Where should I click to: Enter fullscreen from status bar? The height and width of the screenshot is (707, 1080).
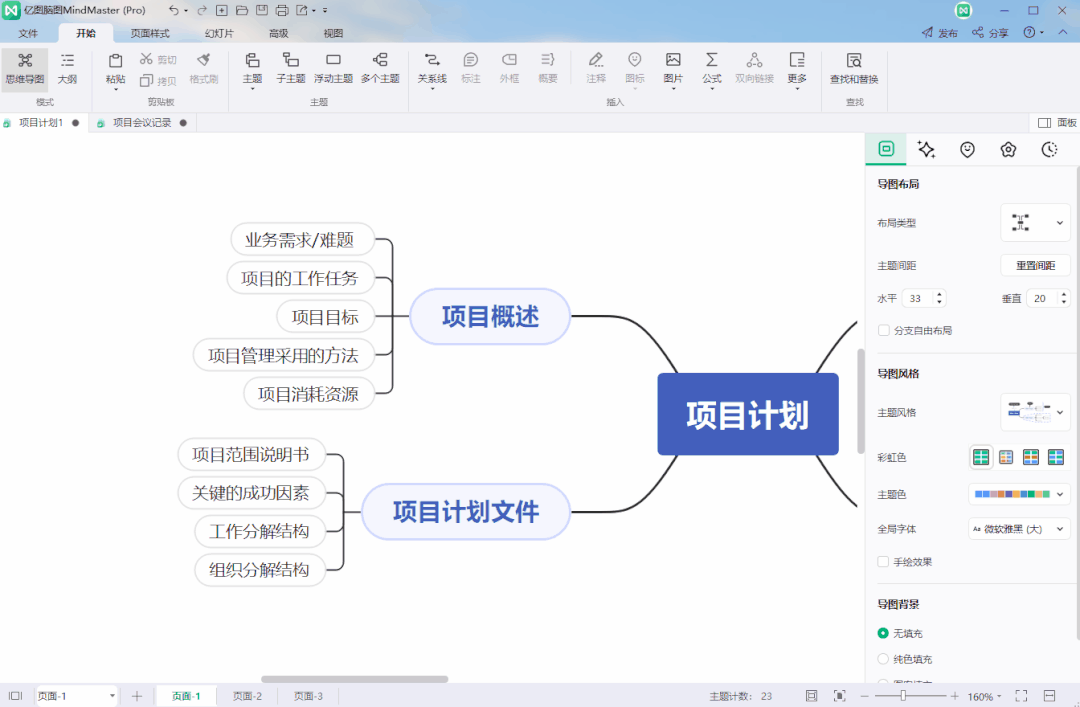tap(1021, 696)
